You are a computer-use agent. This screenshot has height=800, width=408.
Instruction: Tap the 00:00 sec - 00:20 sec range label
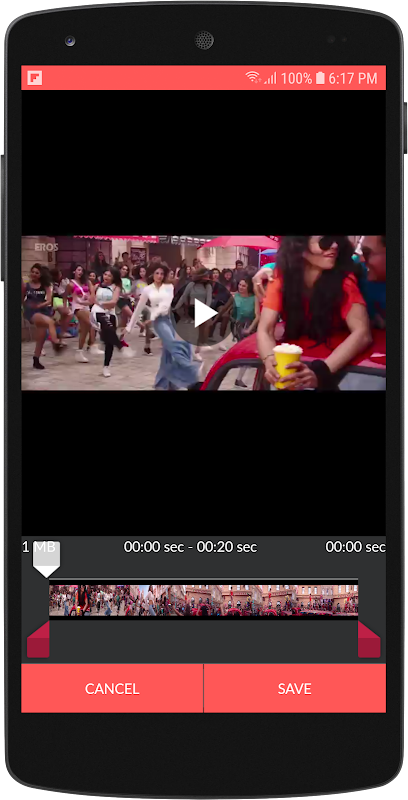click(x=190, y=547)
